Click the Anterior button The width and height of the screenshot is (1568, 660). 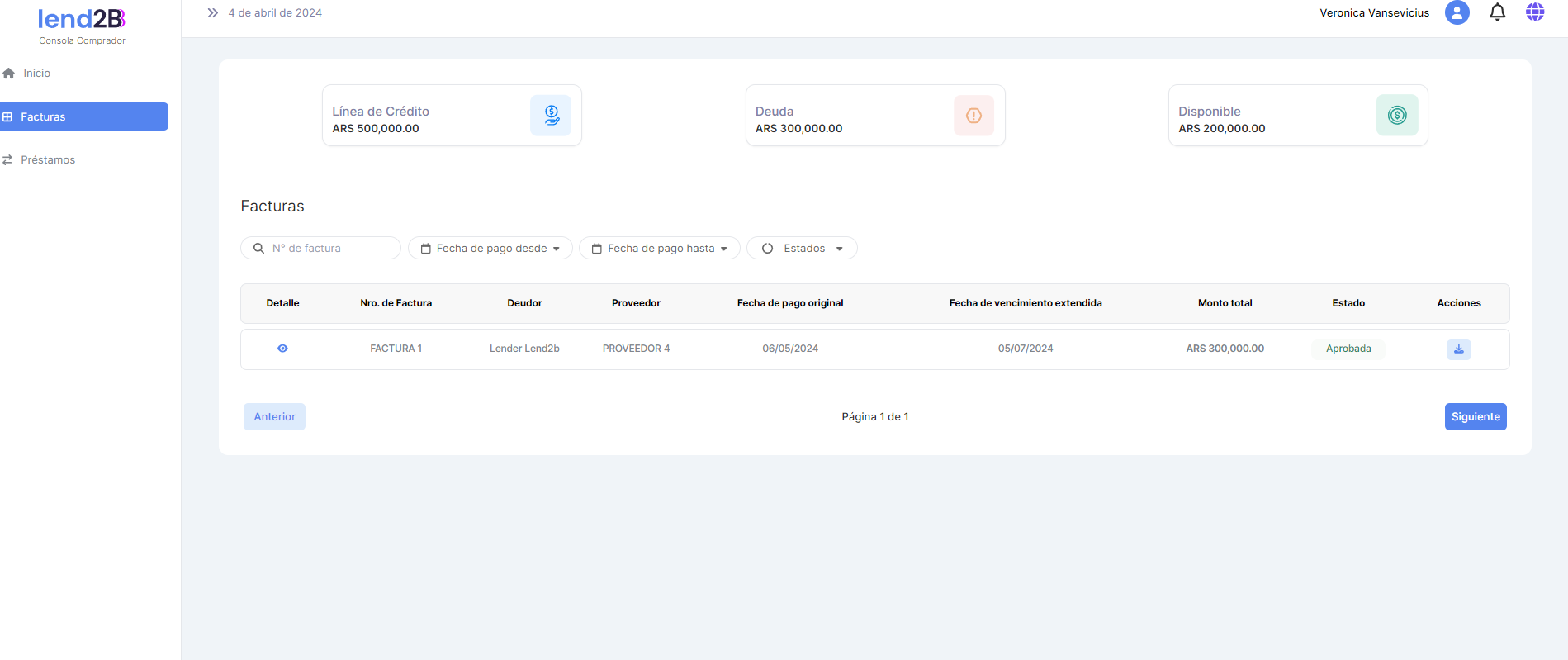(274, 417)
